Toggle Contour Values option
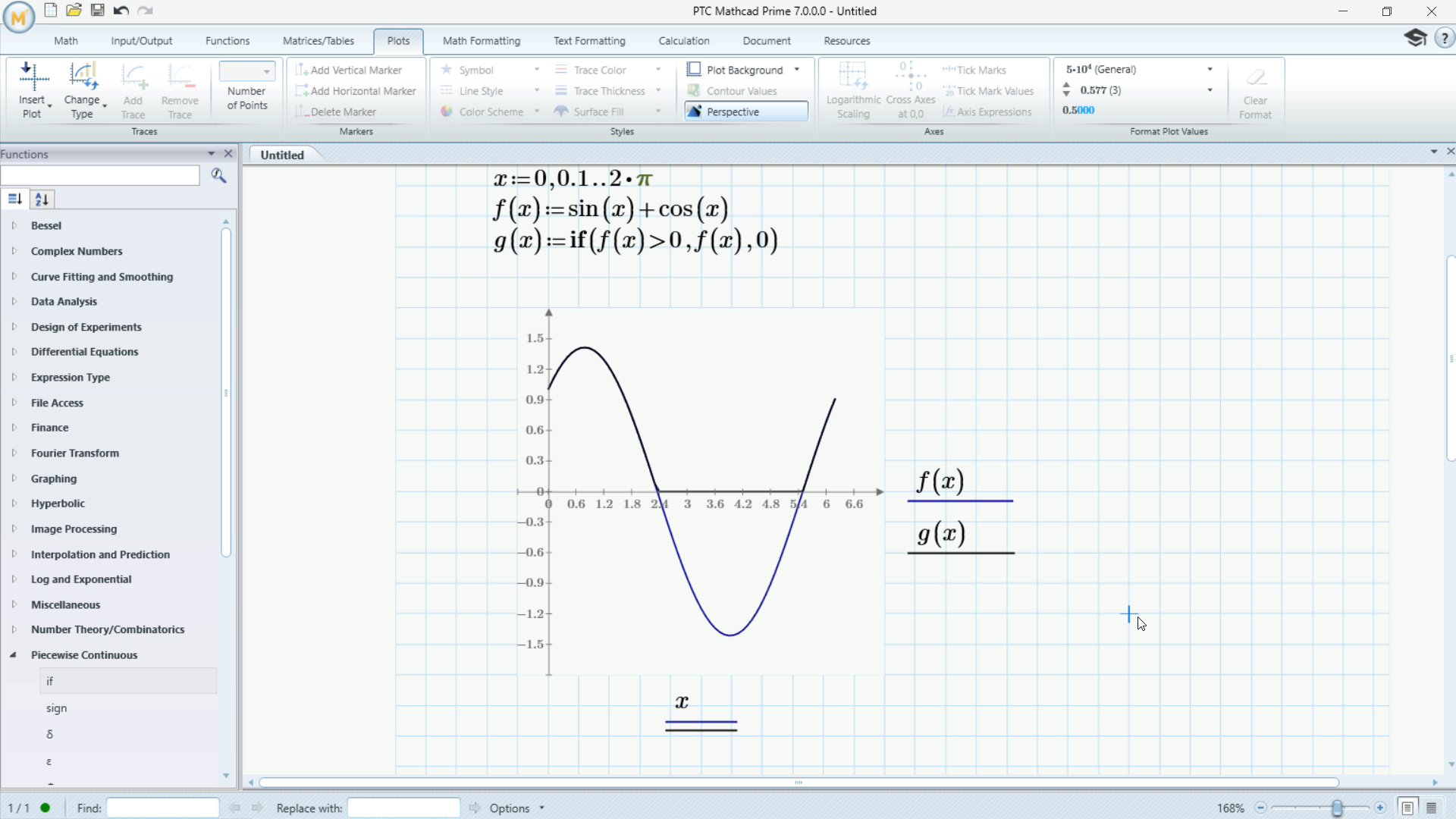The height and width of the screenshot is (819, 1456). point(733,91)
